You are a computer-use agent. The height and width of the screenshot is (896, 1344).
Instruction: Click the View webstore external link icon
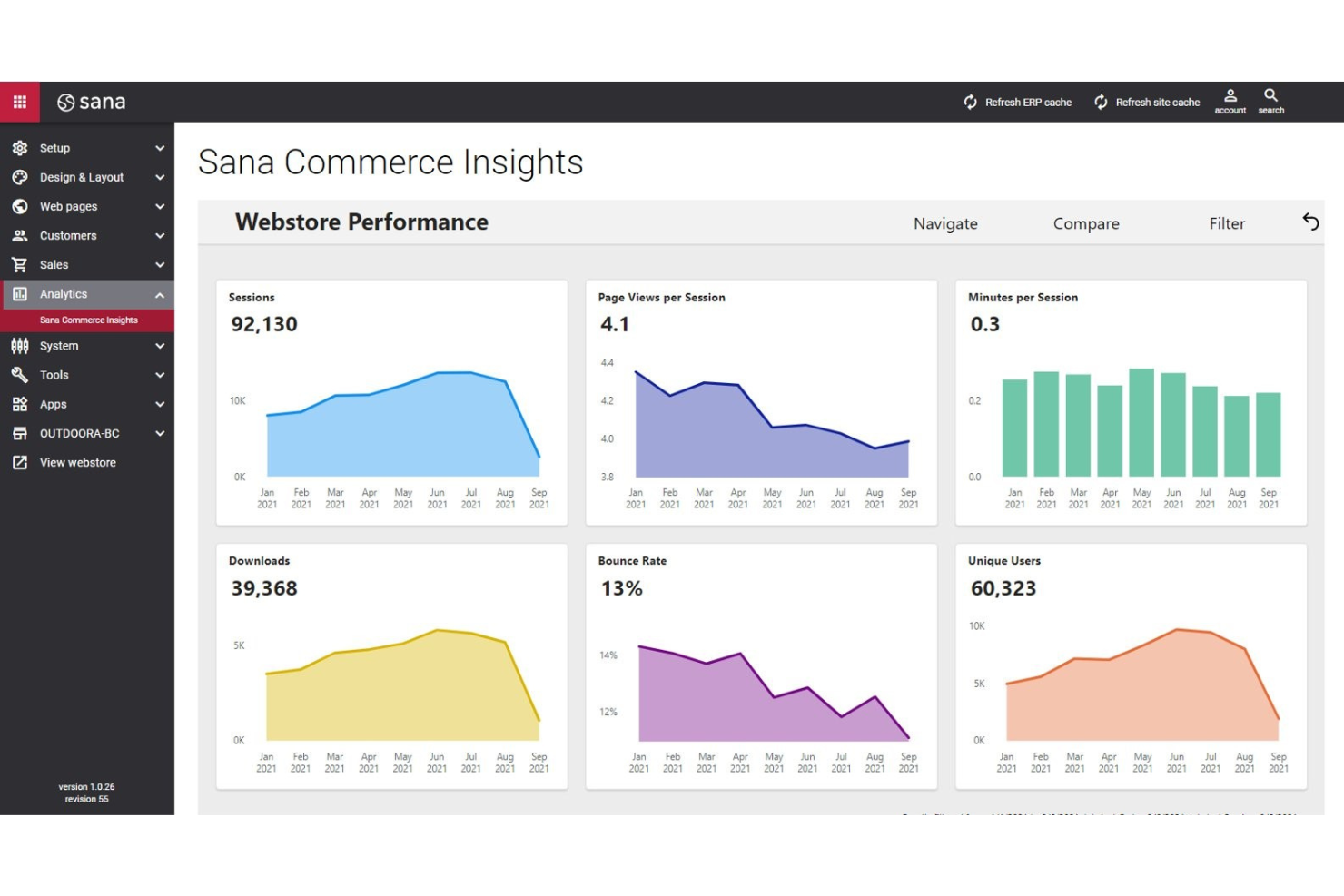19,462
